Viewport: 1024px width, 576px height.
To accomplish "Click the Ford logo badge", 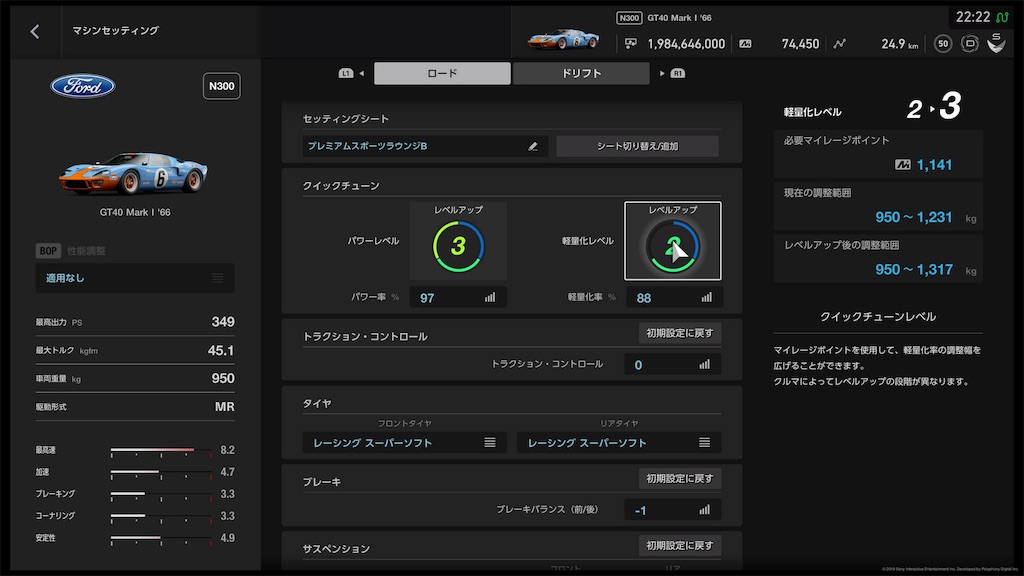I will [x=83, y=86].
